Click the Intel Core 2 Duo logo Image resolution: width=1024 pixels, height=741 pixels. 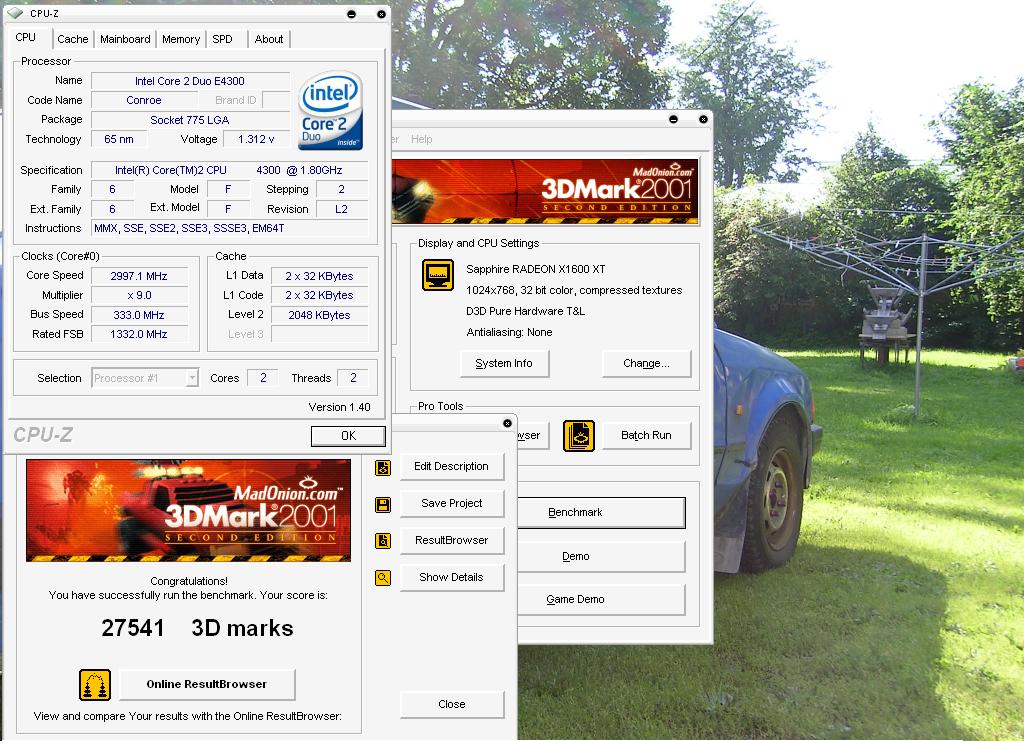tap(330, 111)
